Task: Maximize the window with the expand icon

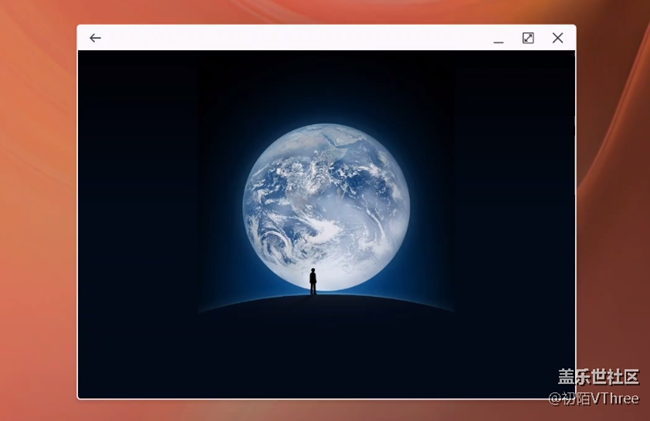Action: 528,38
